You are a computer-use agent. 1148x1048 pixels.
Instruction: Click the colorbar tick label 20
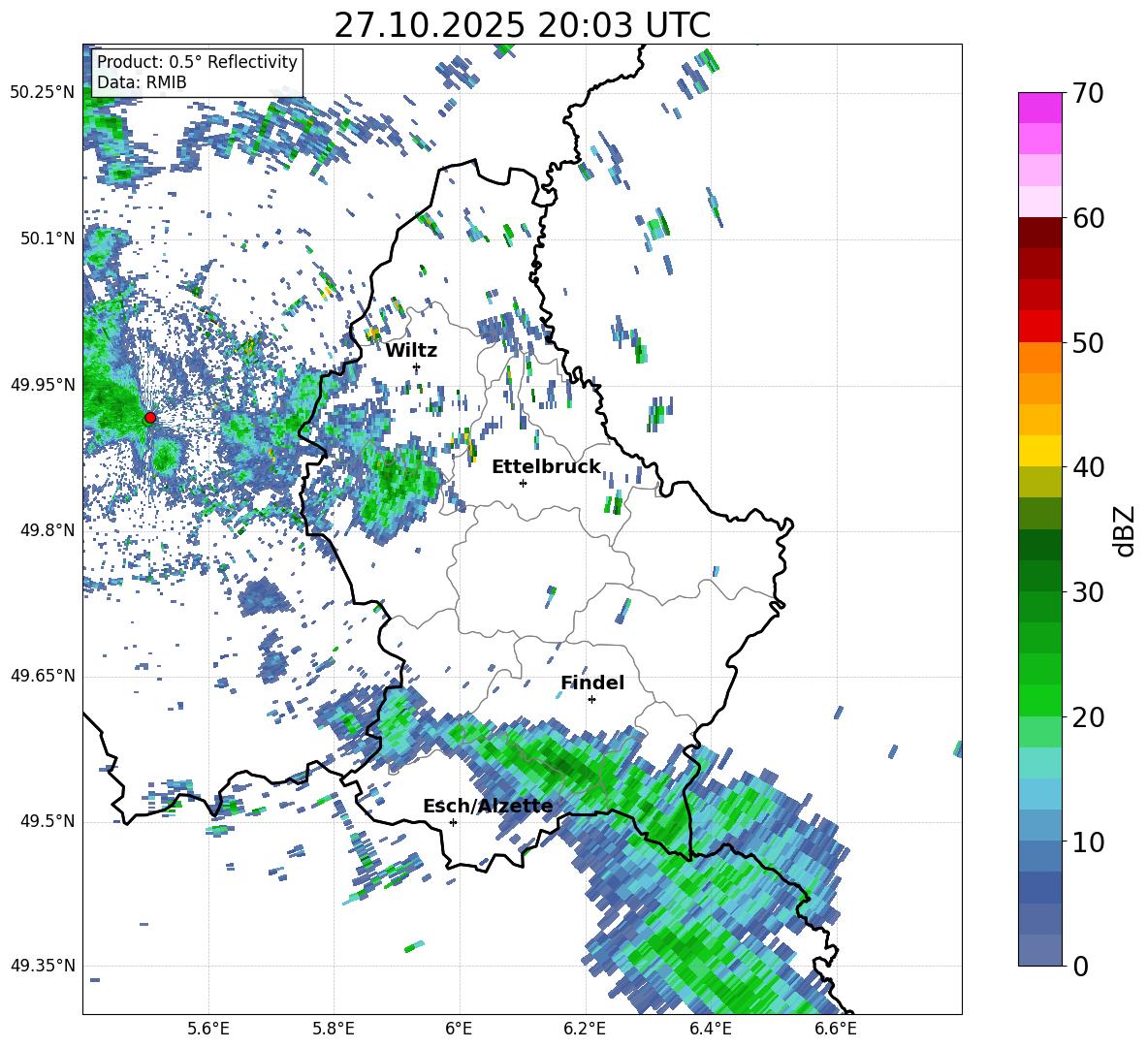coord(1089,717)
